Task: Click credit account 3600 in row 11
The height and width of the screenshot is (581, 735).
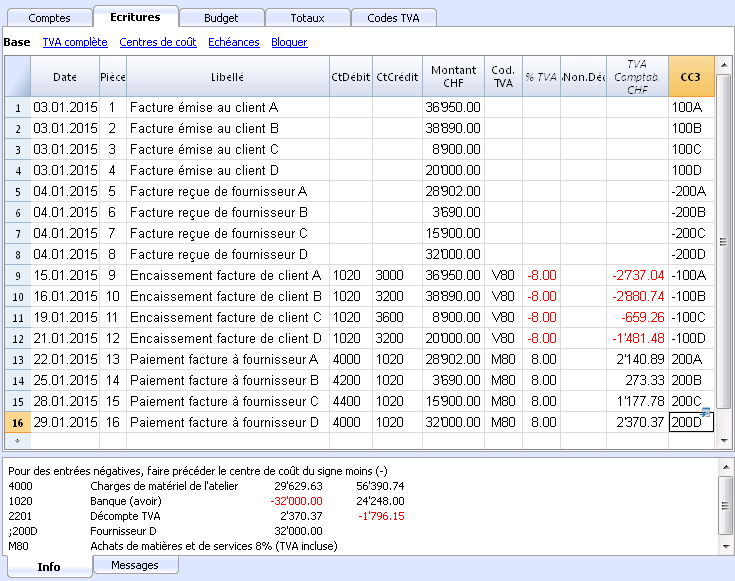Action: click(x=398, y=317)
